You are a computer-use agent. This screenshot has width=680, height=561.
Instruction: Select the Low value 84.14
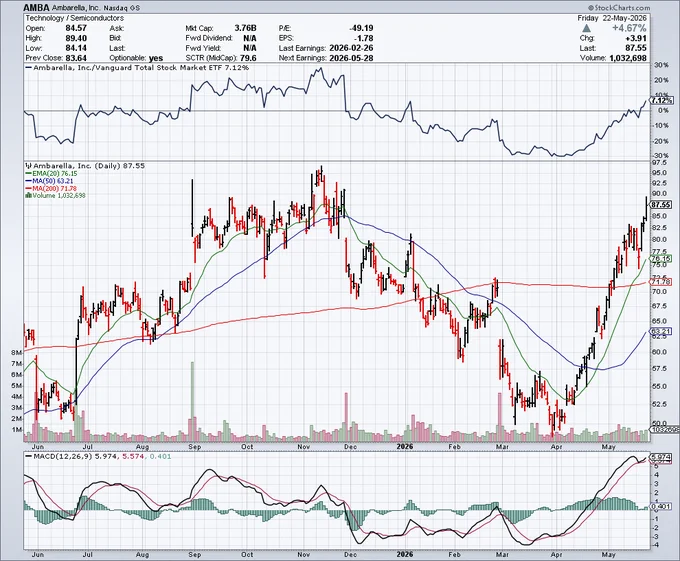tap(76, 48)
